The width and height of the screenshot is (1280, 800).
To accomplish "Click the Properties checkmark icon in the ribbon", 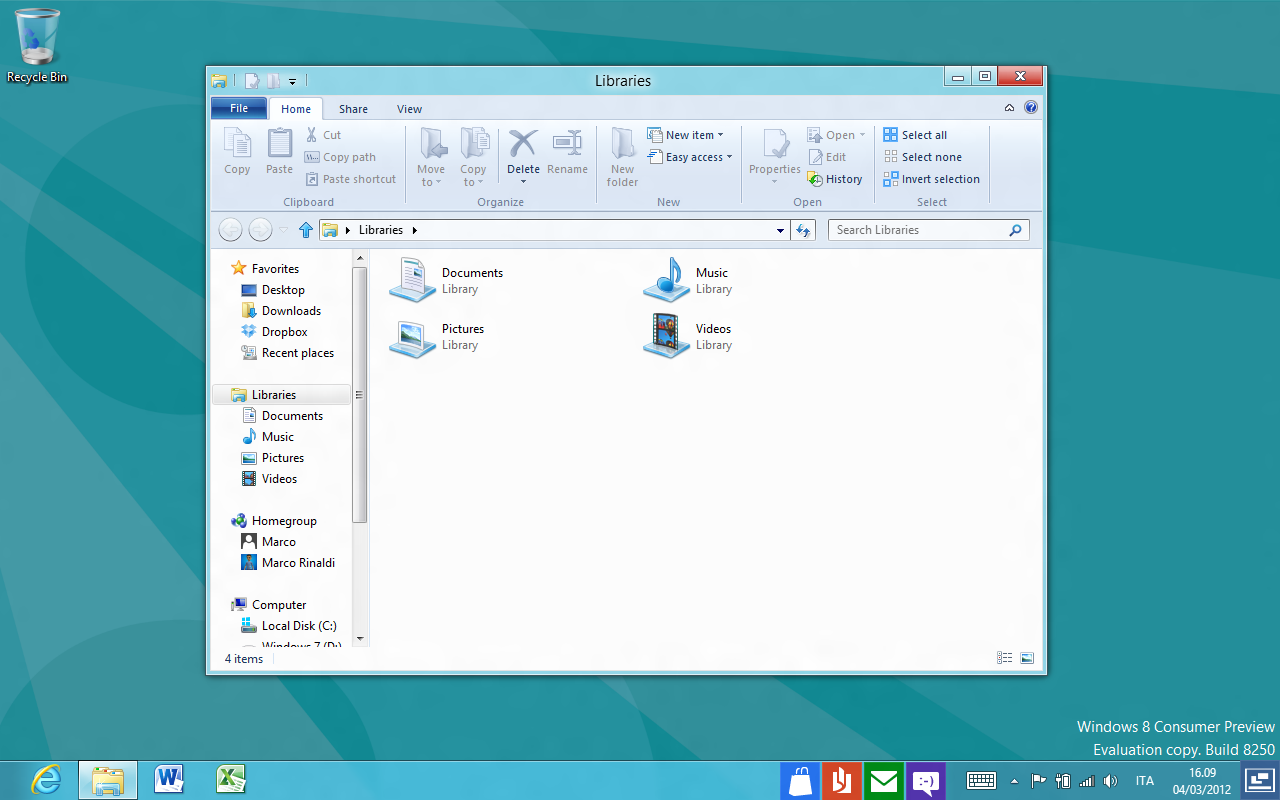I will 775,143.
